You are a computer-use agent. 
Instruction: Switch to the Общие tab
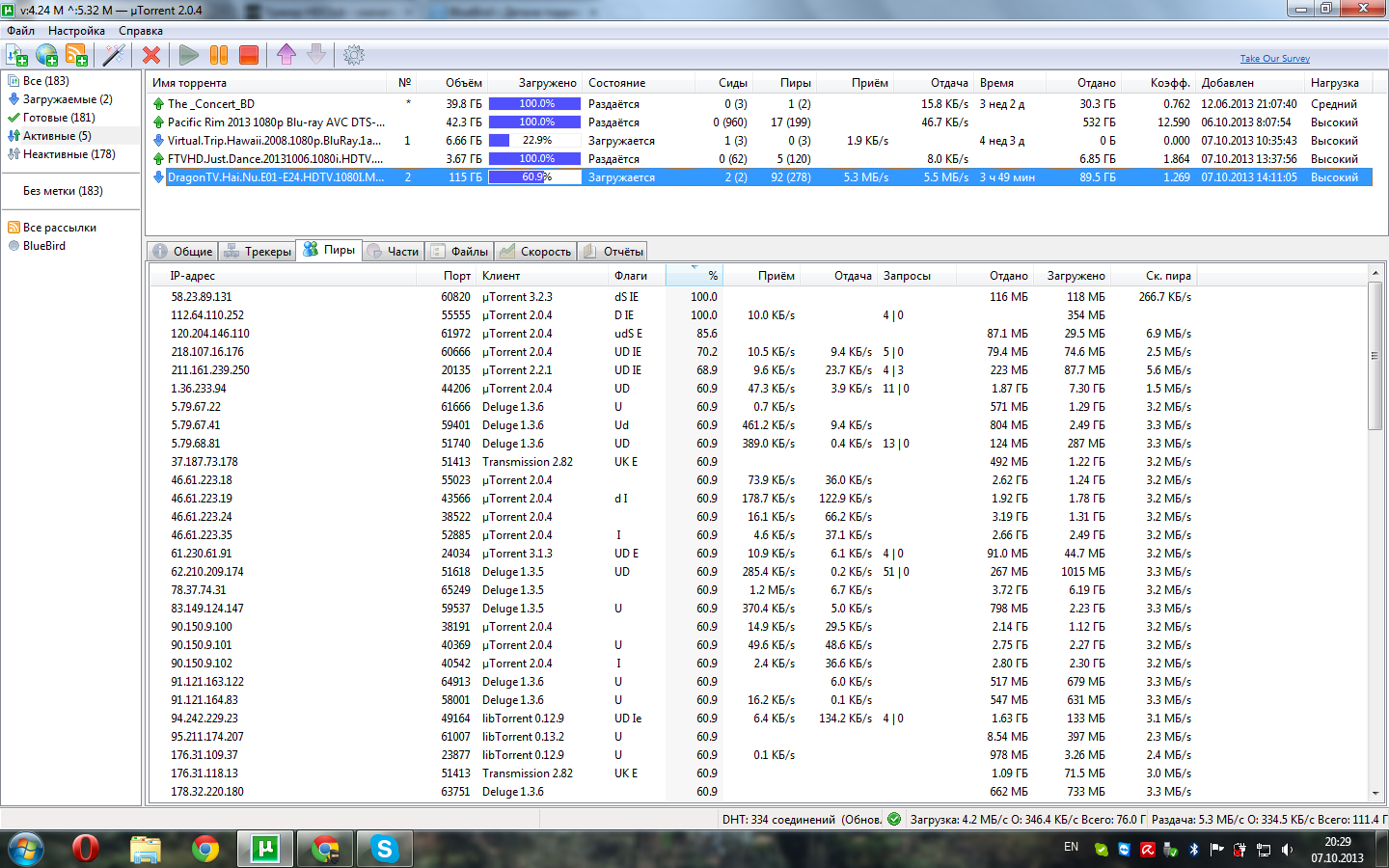(x=182, y=251)
